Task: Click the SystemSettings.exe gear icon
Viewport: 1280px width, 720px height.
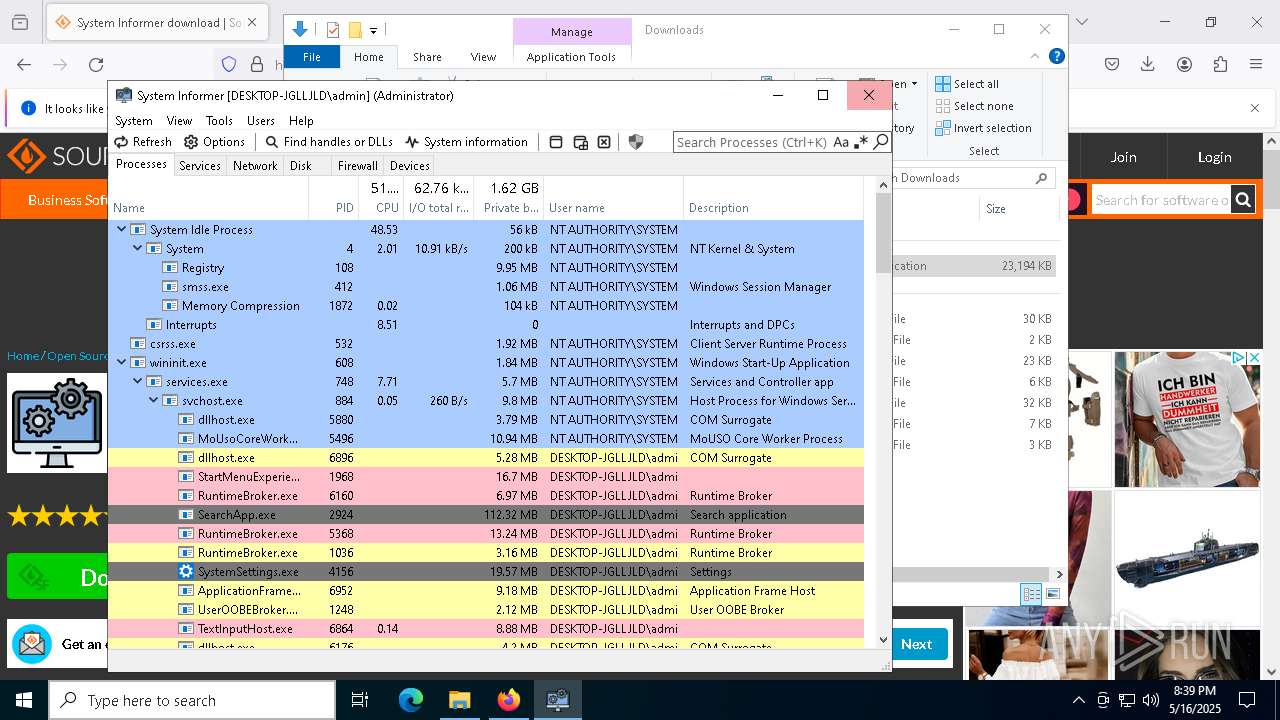Action: [186, 571]
